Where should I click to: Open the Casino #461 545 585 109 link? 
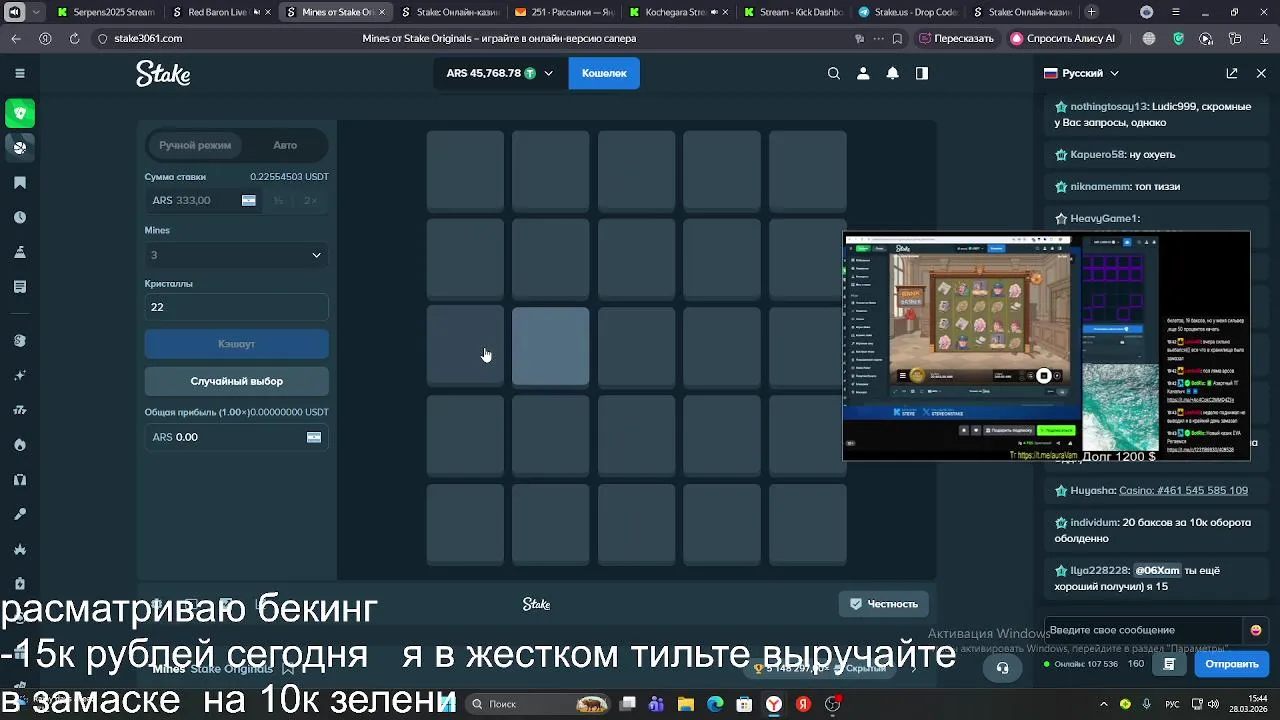1183,490
